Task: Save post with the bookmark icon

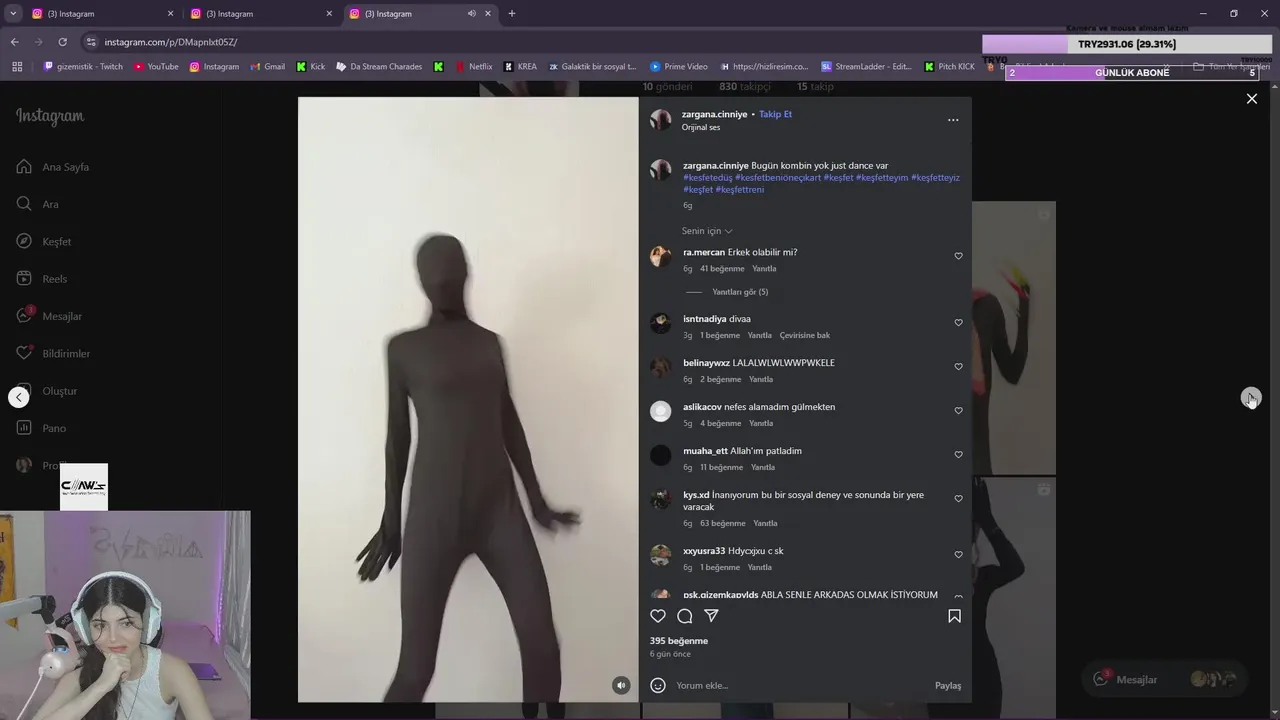Action: coord(954,616)
